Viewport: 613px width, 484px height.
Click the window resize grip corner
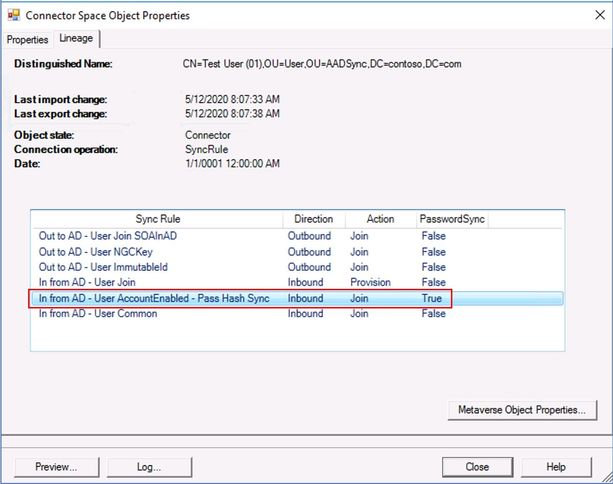[x=606, y=477]
